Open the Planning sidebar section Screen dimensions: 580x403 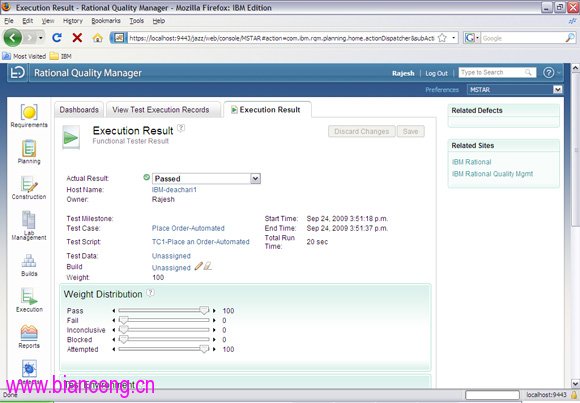tap(29, 152)
